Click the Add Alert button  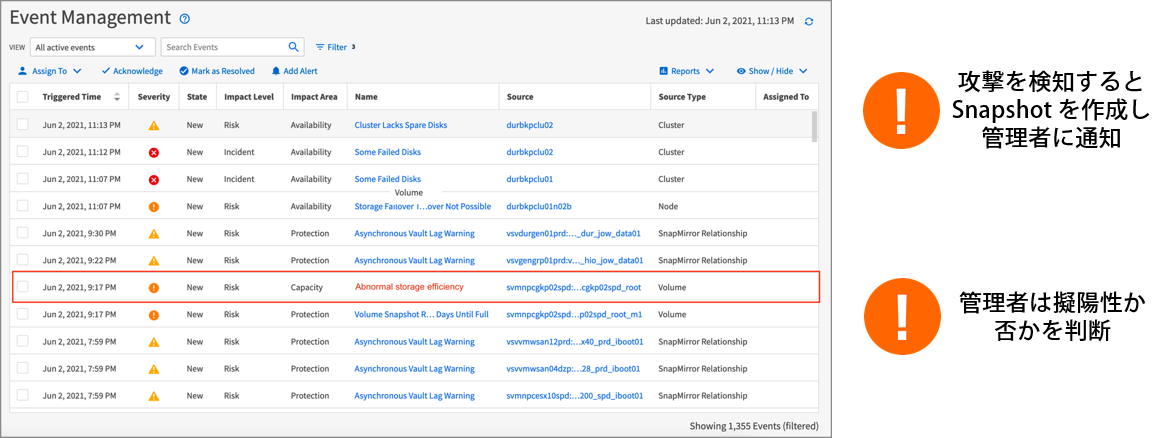tap(295, 71)
